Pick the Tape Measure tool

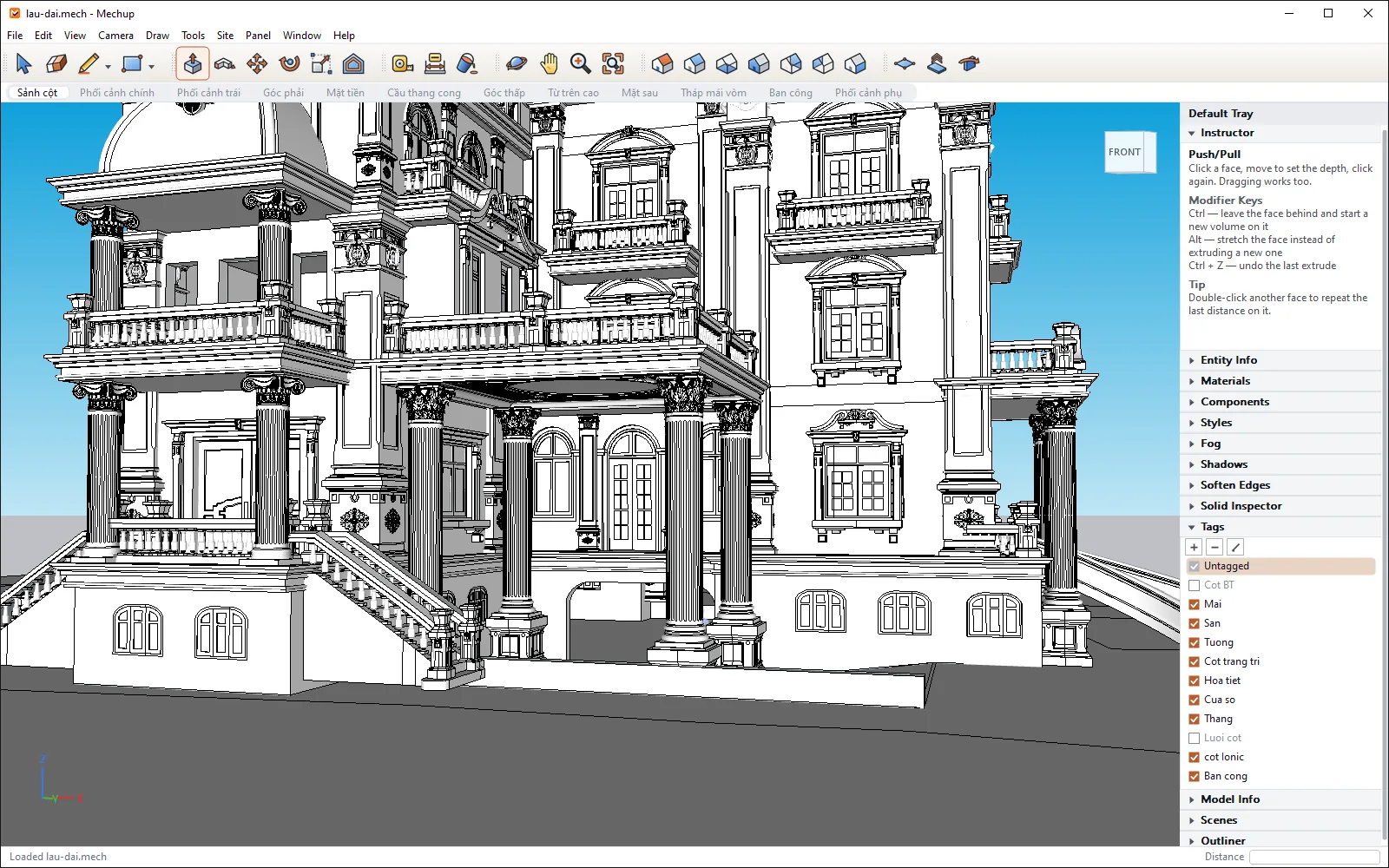click(x=402, y=63)
